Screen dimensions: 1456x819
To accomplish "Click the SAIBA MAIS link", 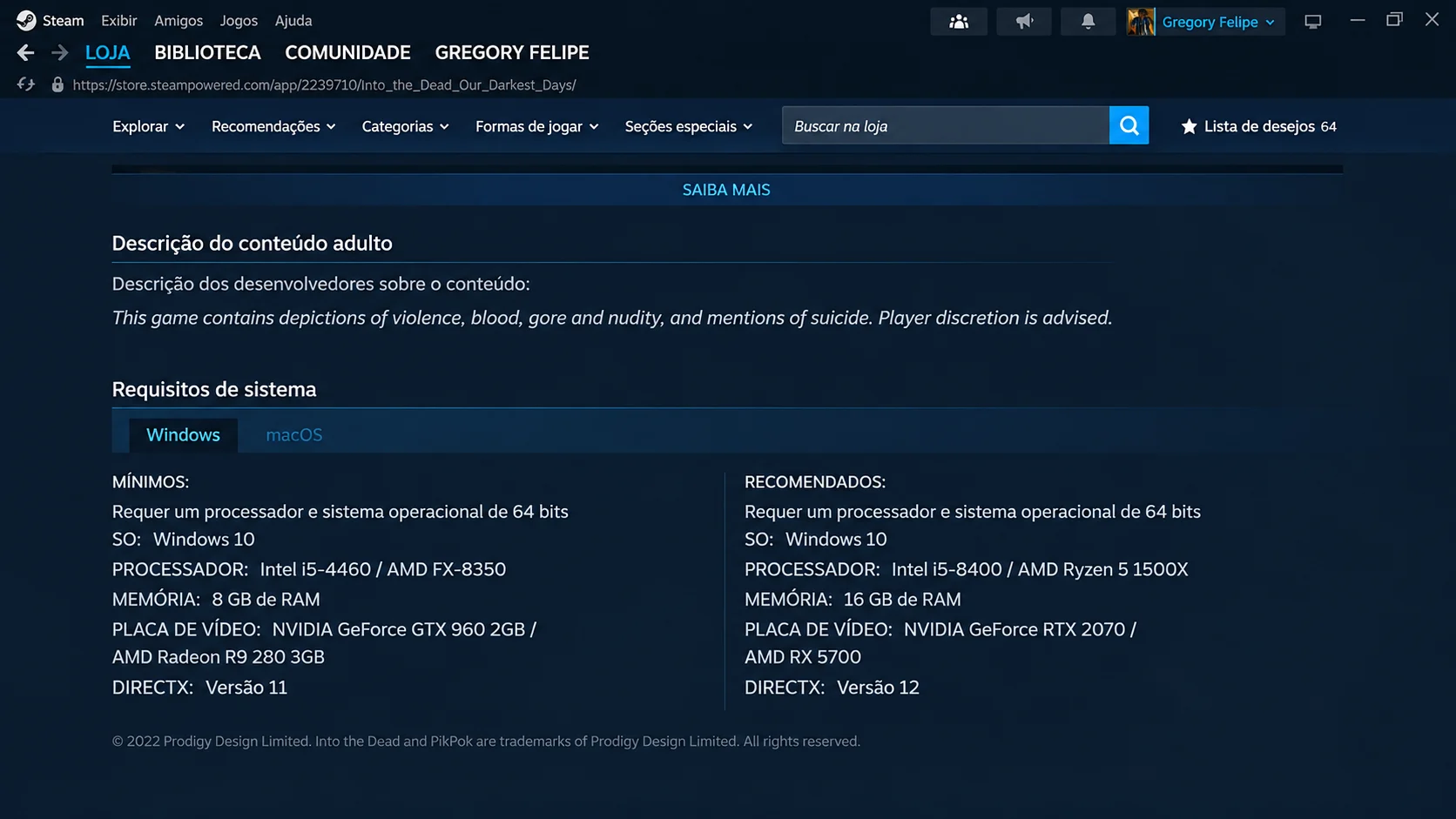I will [726, 190].
